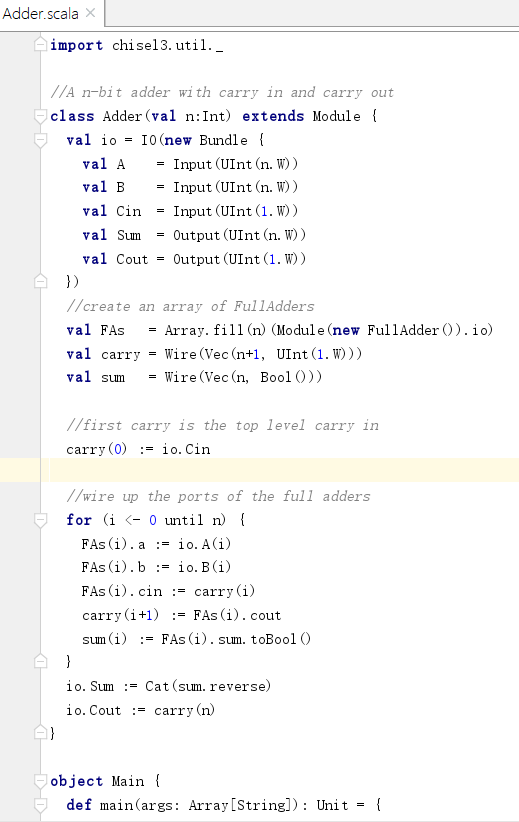Collapse the def main fold marker

(x=40, y=805)
